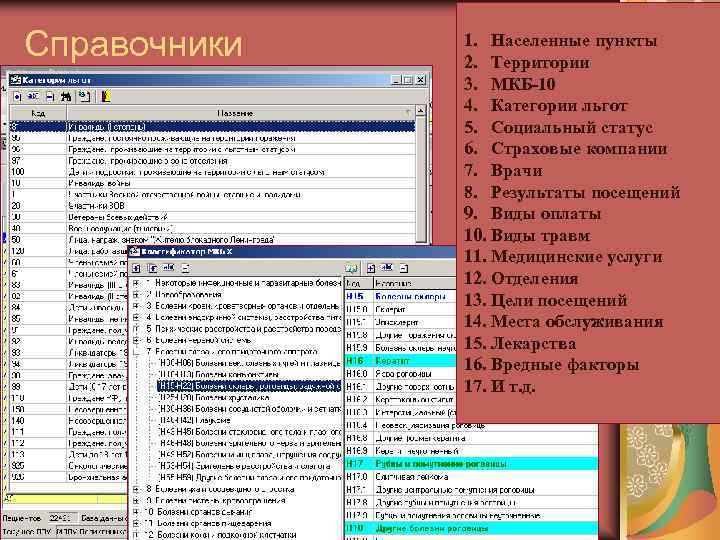Image resolution: width=720 pixels, height=540 pixels.
Task: Click scroll-up arrow in Категории льгот list
Action: point(421,111)
